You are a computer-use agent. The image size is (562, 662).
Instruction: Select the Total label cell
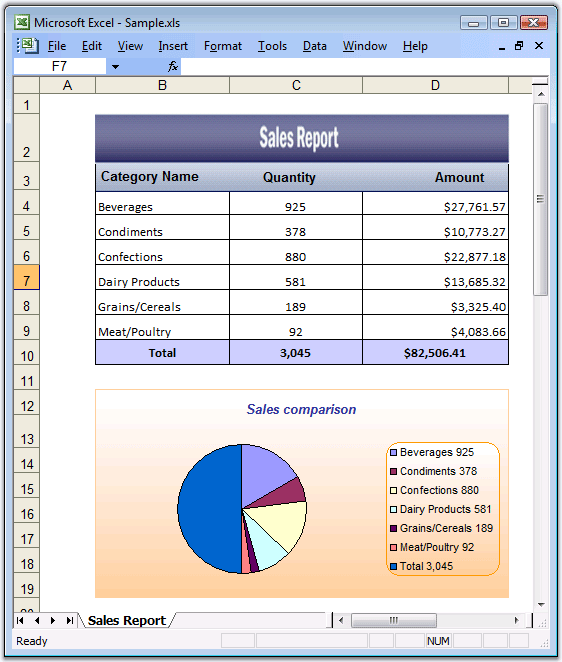[163, 353]
